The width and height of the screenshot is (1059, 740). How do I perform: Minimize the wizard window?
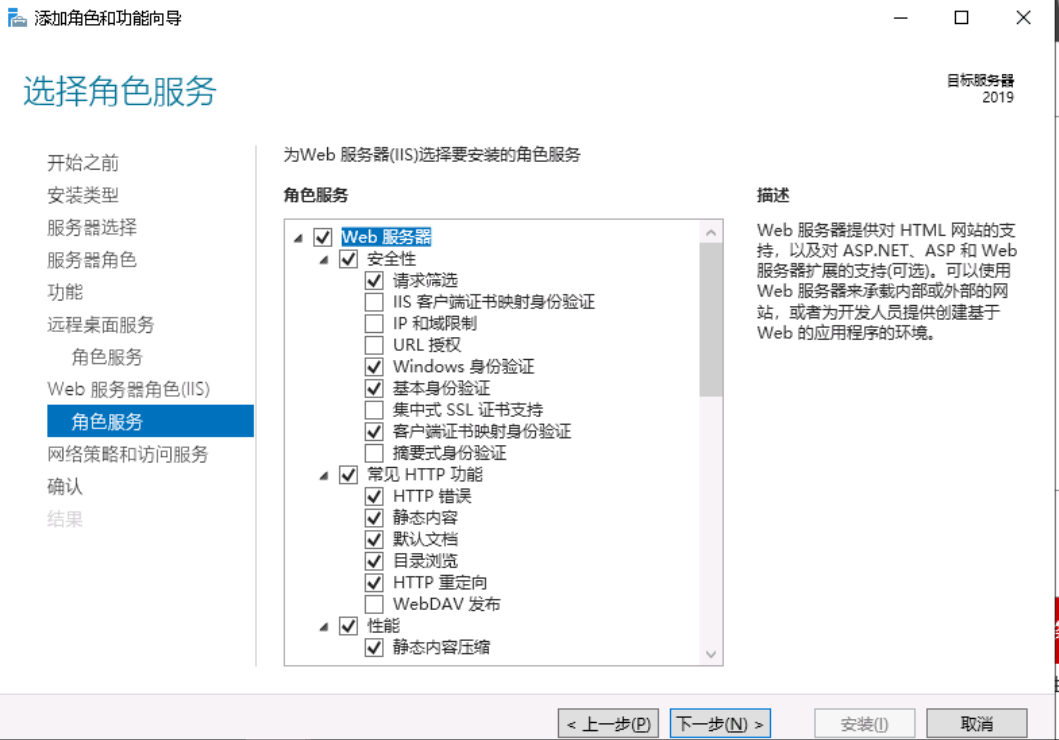tap(901, 18)
